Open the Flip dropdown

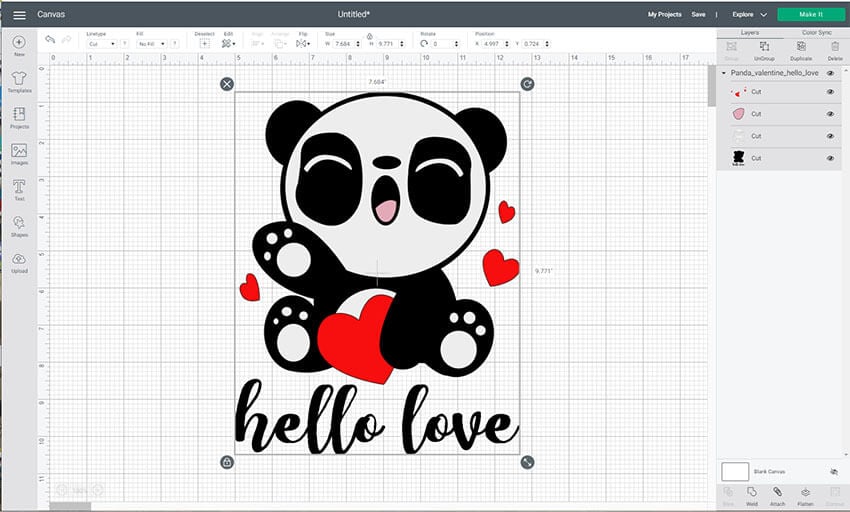302,43
